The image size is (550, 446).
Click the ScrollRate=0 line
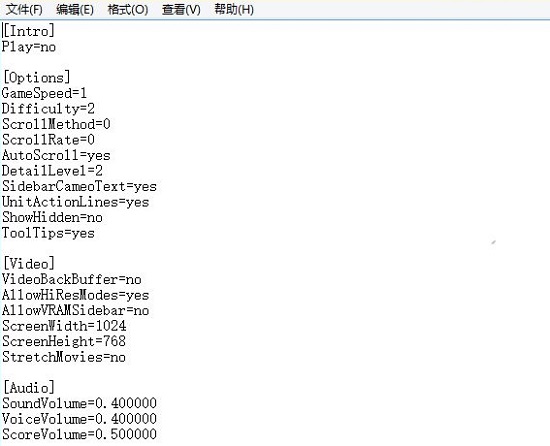[x=48, y=140]
